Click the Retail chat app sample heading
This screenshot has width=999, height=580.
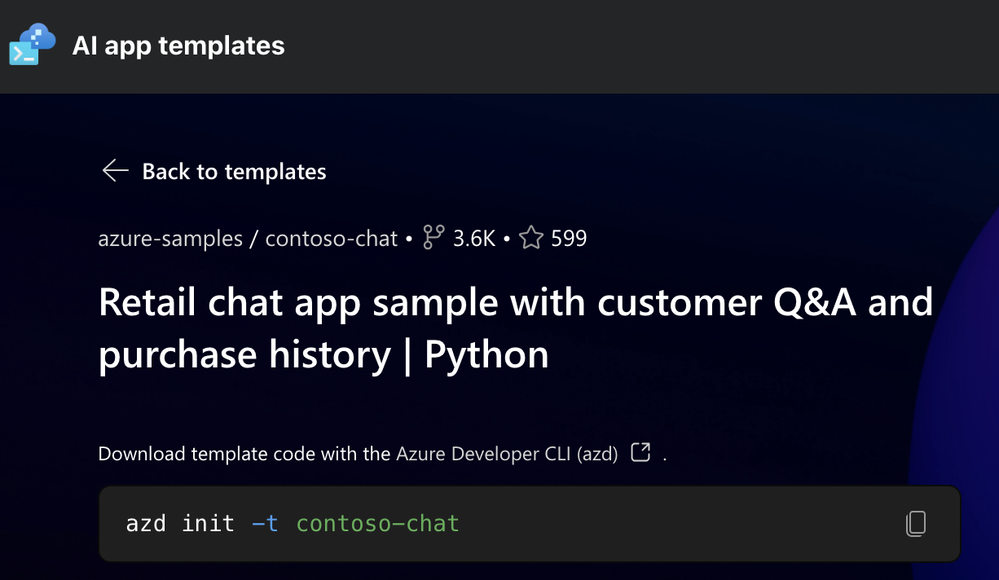[x=515, y=302]
